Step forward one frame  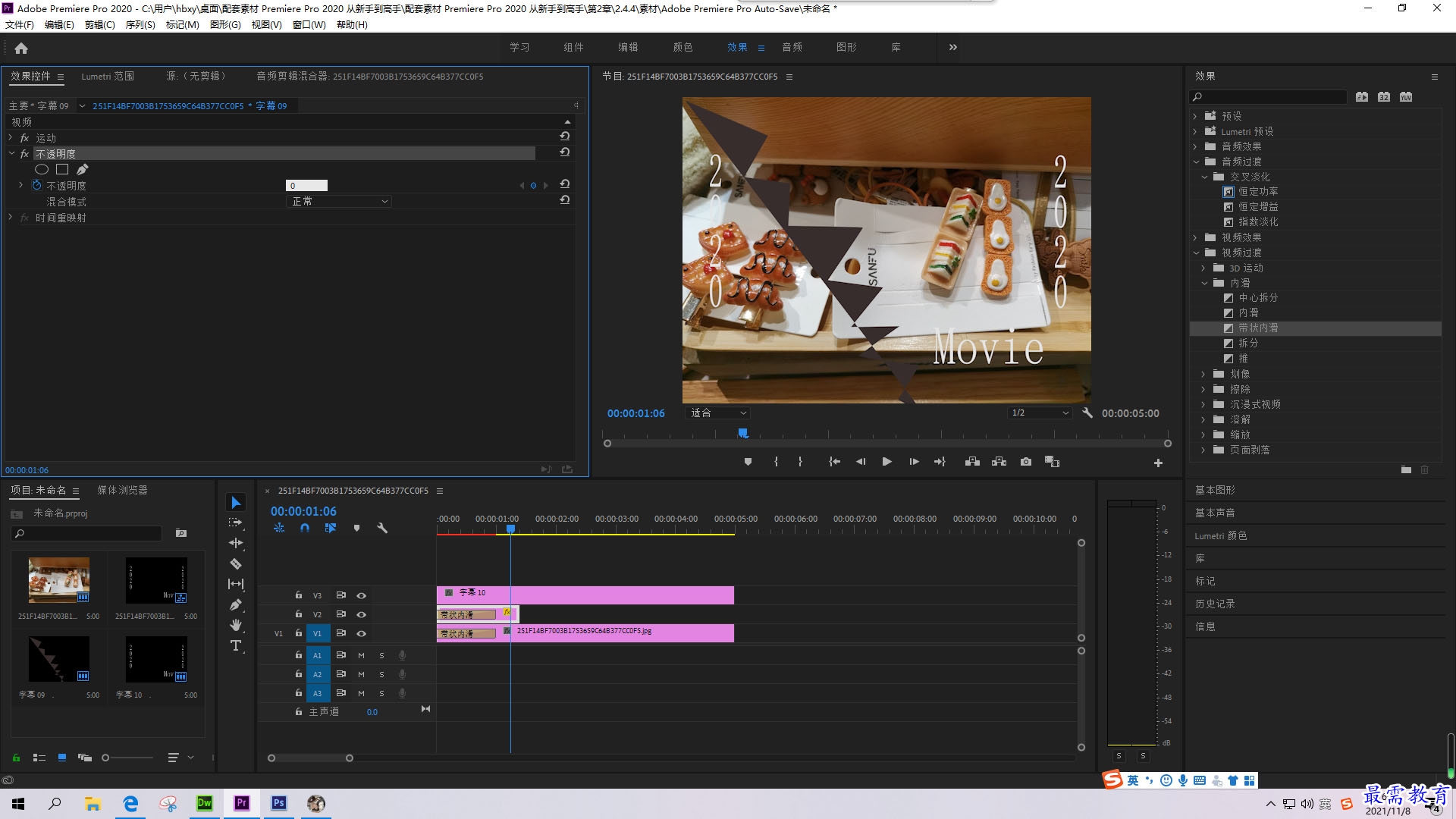914,462
